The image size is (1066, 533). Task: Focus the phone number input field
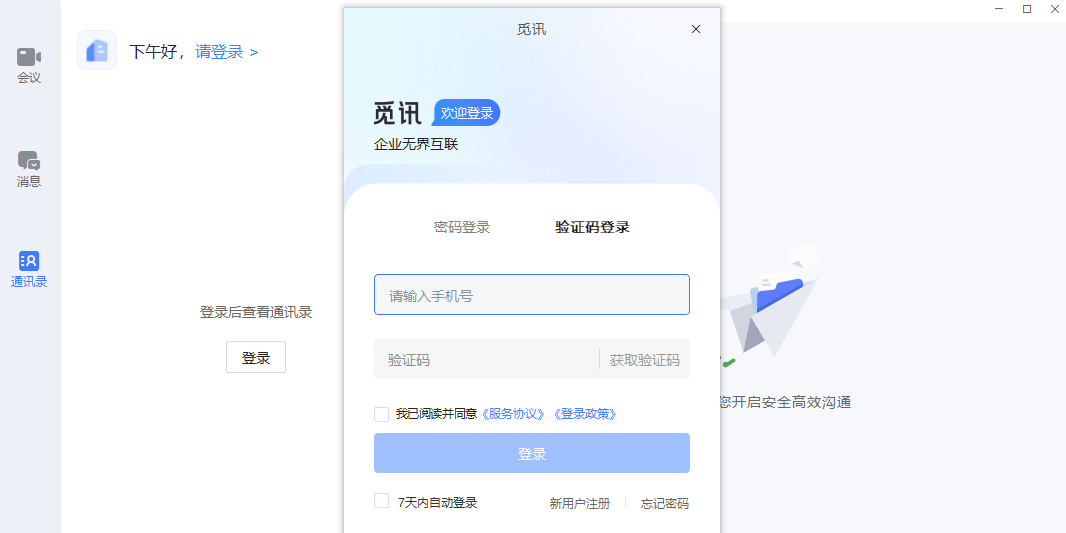pyautogui.click(x=531, y=295)
